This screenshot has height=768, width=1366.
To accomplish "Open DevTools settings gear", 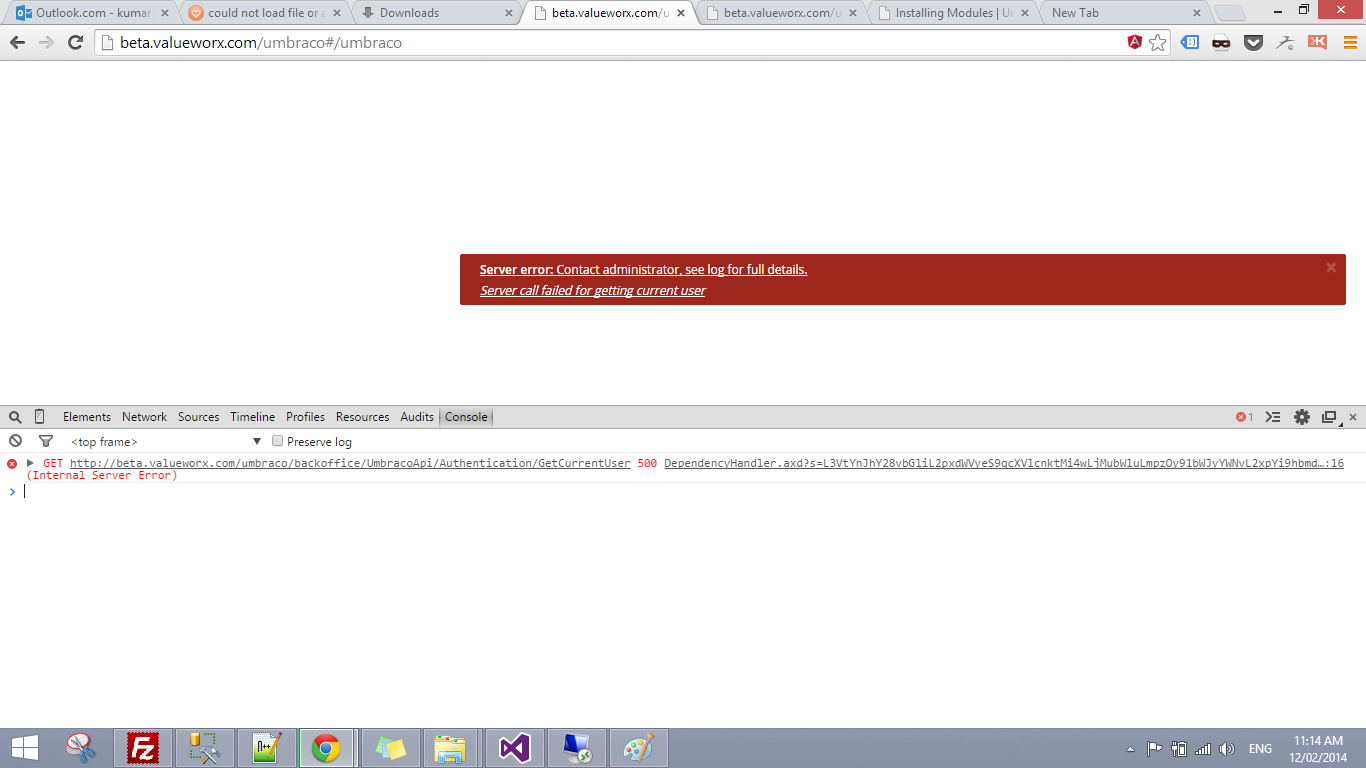I will [x=1301, y=417].
